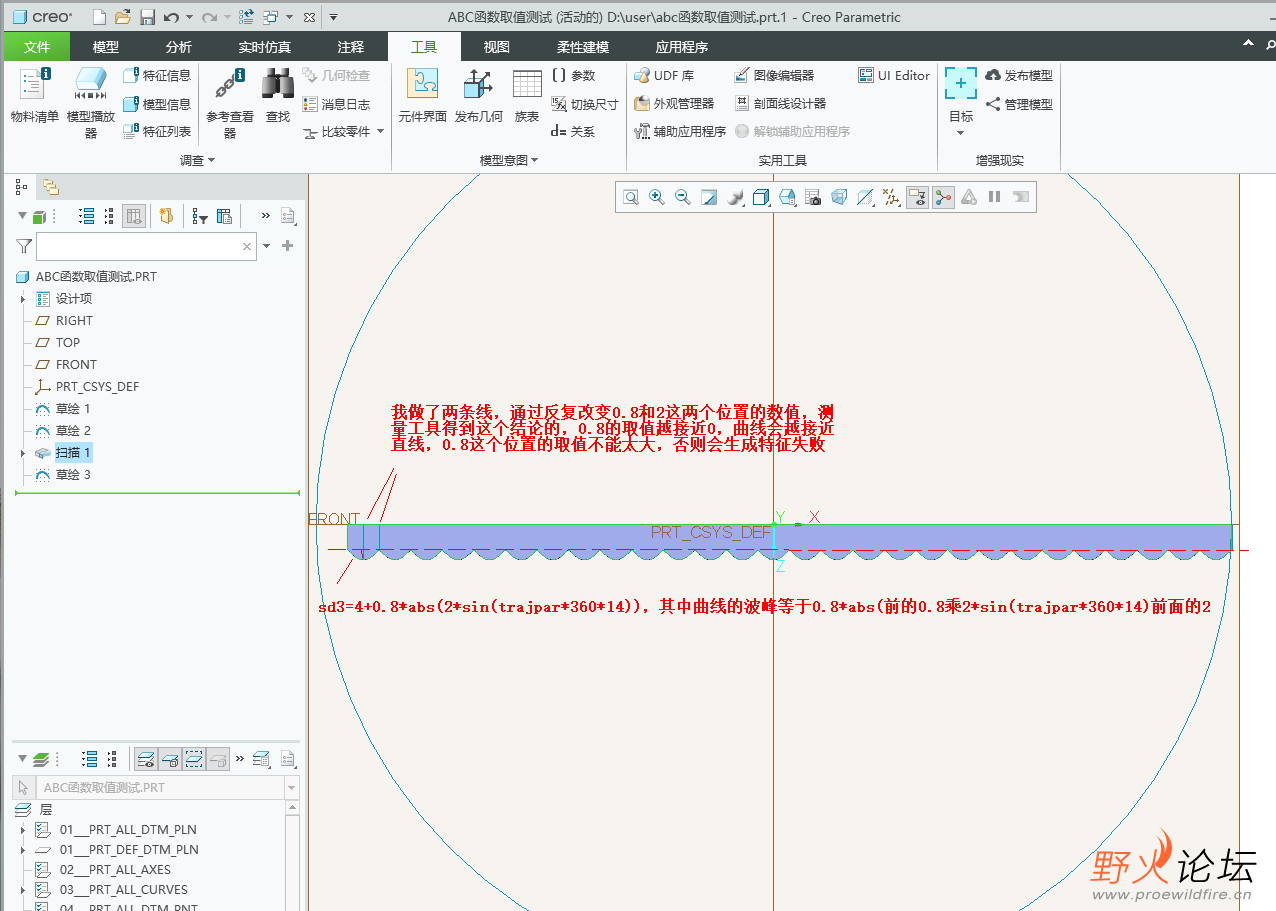Click the zoom out magnifier icon
Viewport: 1276px width, 911px height.
coord(683,197)
